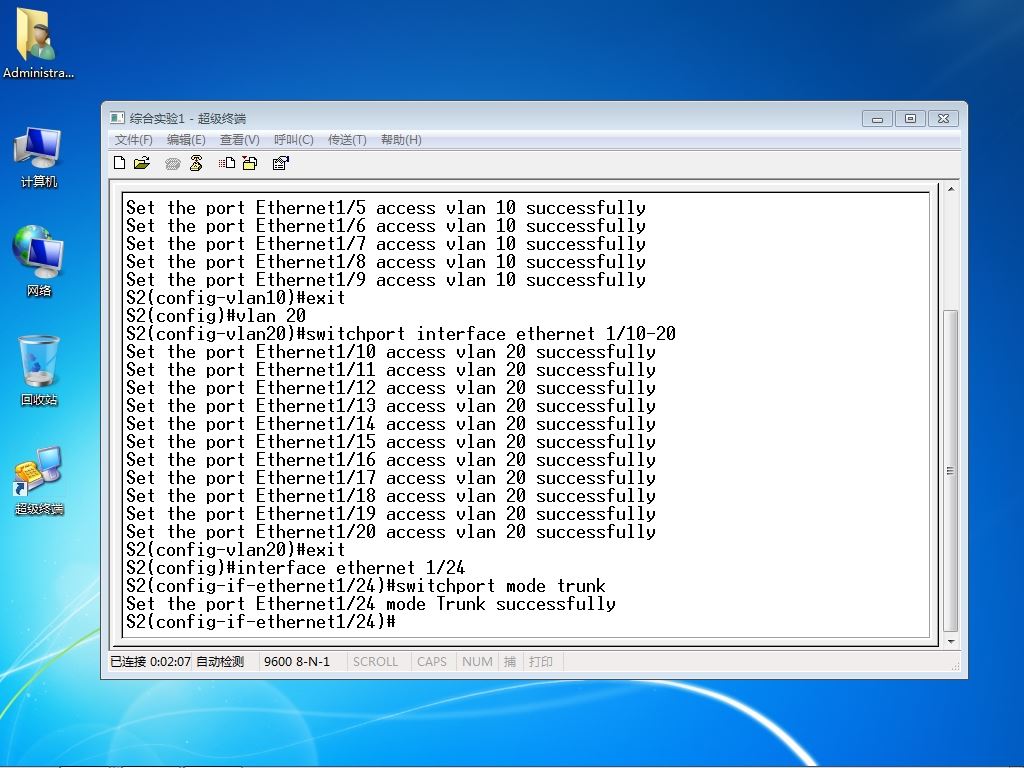1024x768 pixels.
Task: Select the 超级终端 shortcut desktop icon
Action: 39,481
